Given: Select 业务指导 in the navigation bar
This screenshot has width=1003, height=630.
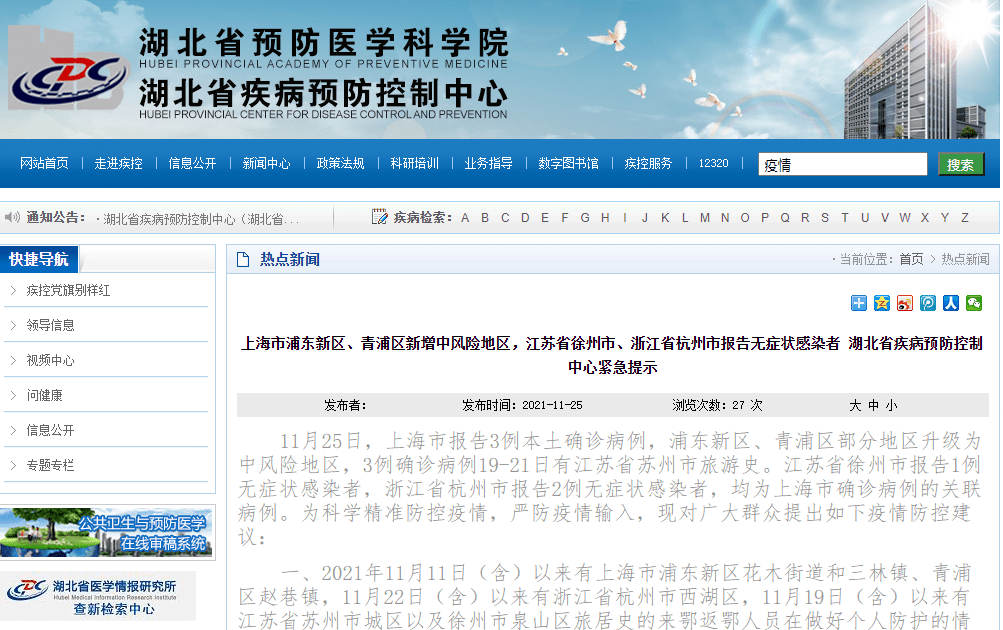Looking at the screenshot, I should 489,163.
